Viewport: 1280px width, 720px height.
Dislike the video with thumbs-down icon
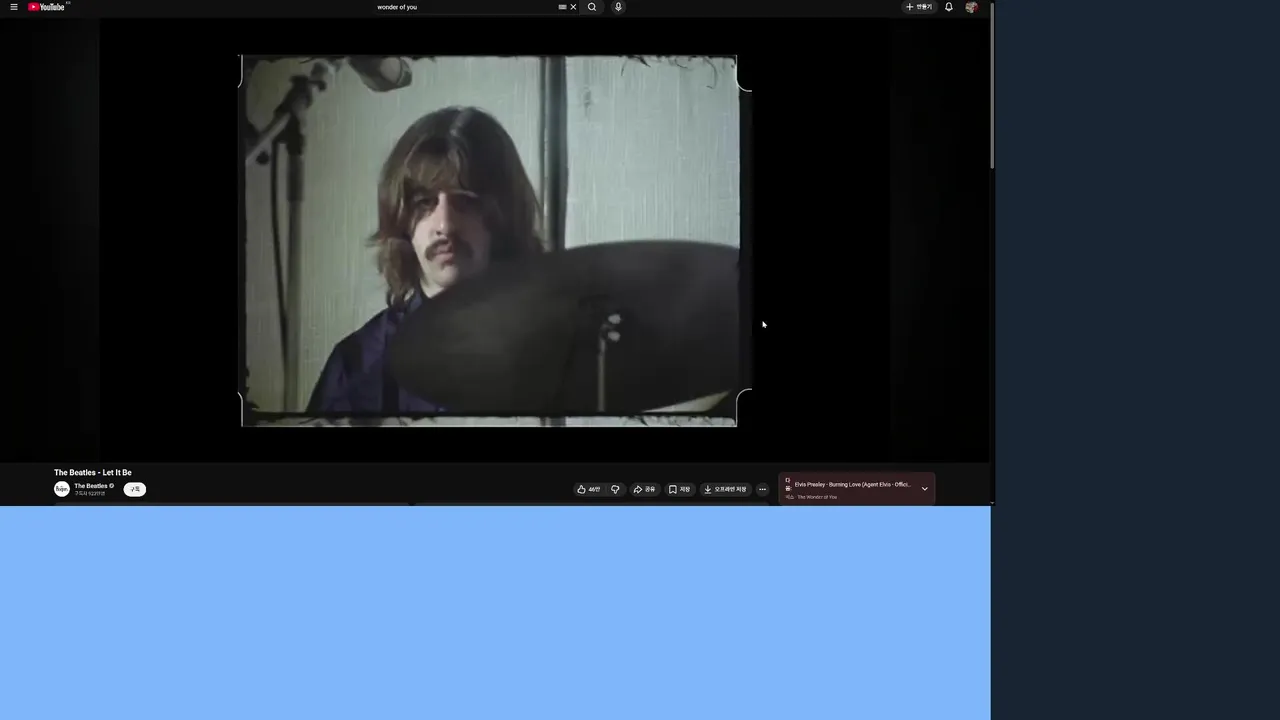[x=615, y=489]
